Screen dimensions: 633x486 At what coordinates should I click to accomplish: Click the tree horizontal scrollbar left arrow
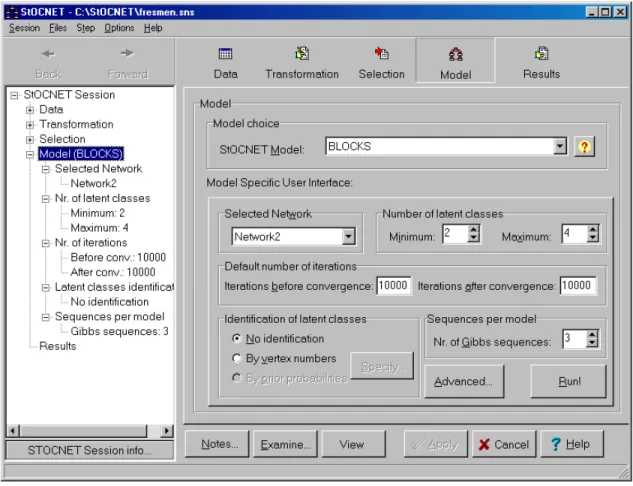(x=13, y=431)
